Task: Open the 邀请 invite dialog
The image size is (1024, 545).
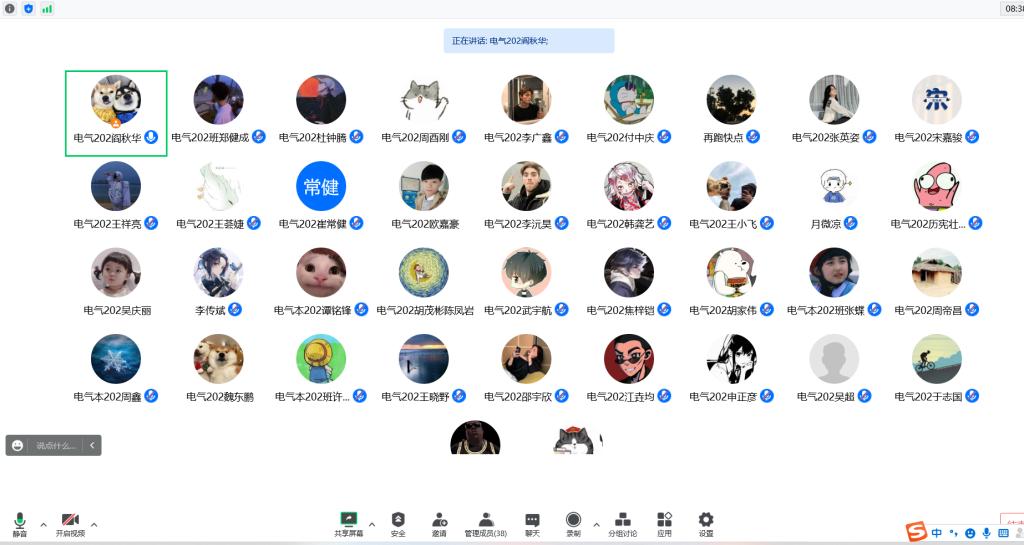Action: [439, 523]
